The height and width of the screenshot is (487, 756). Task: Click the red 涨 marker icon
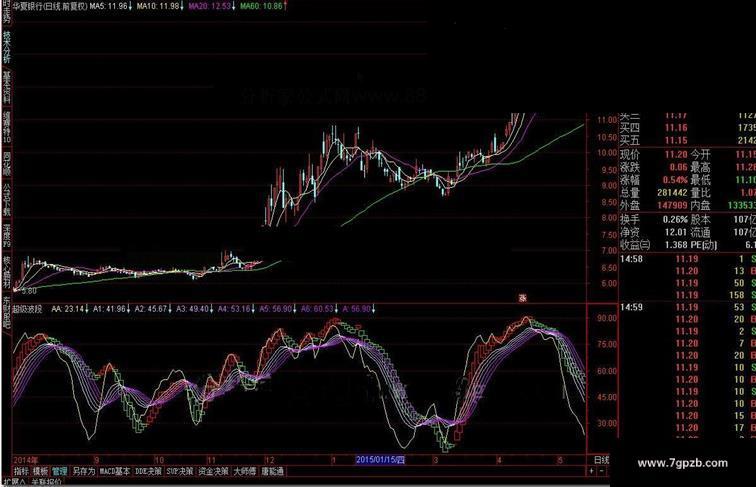pos(522,298)
